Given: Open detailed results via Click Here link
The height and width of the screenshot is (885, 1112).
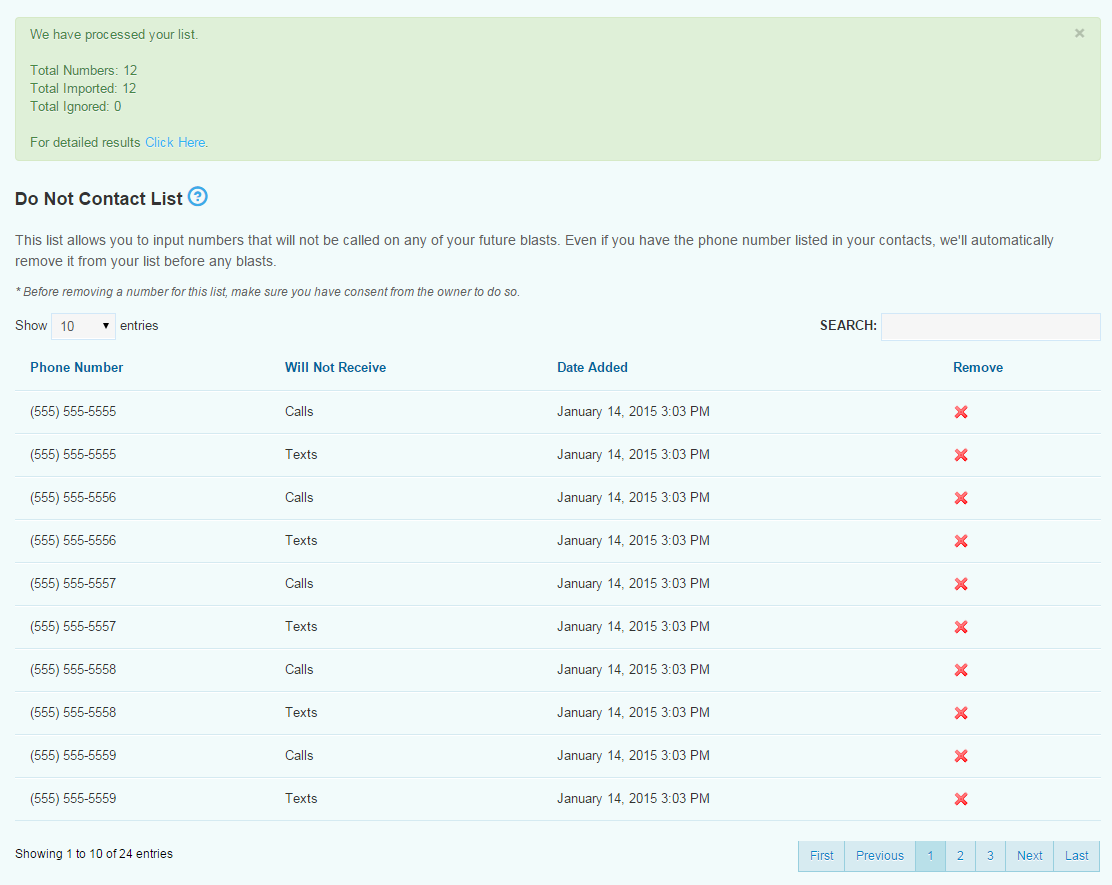Looking at the screenshot, I should 175,142.
